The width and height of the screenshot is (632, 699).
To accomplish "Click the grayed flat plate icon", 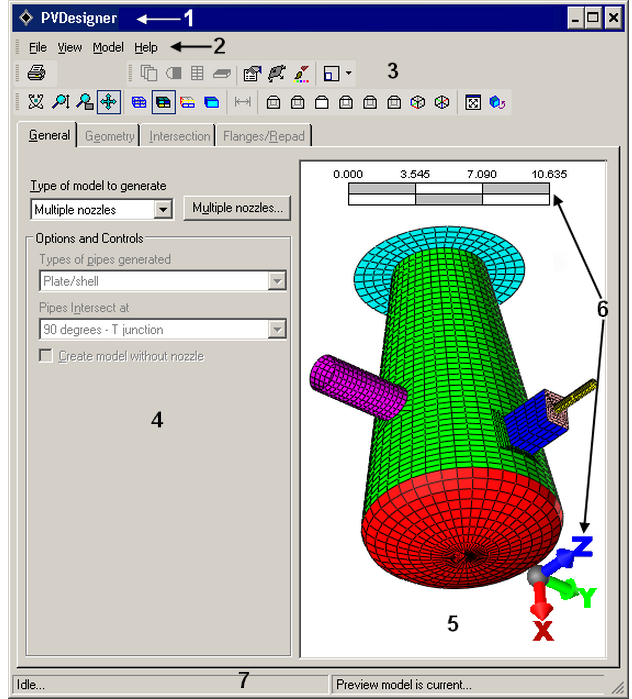I will tap(222, 73).
